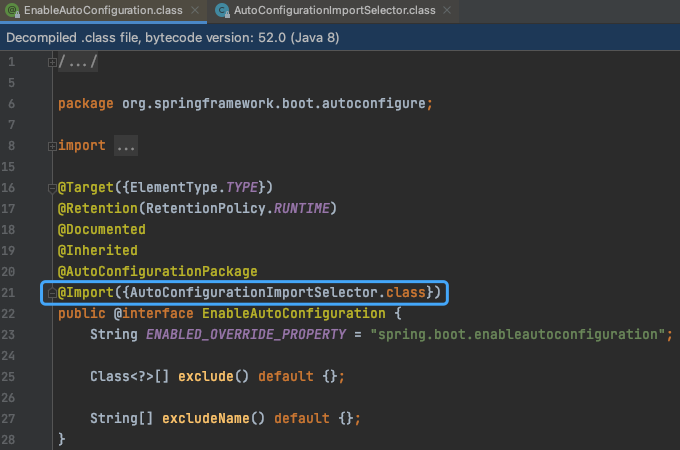
Task: Click the @Documented annotation
Action: tap(102, 229)
